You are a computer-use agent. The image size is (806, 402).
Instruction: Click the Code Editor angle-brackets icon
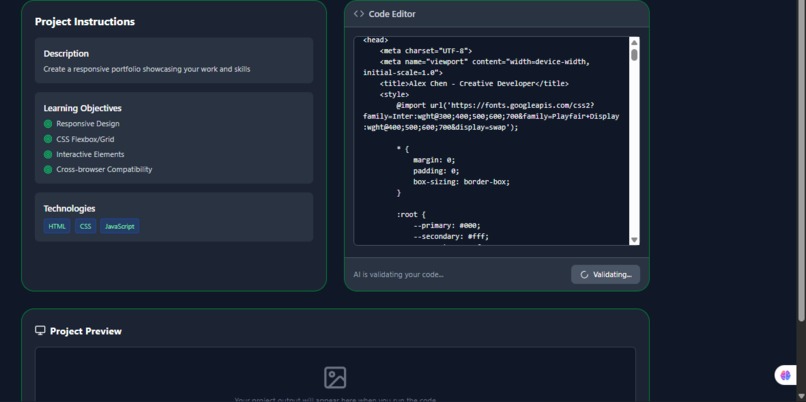[359, 14]
